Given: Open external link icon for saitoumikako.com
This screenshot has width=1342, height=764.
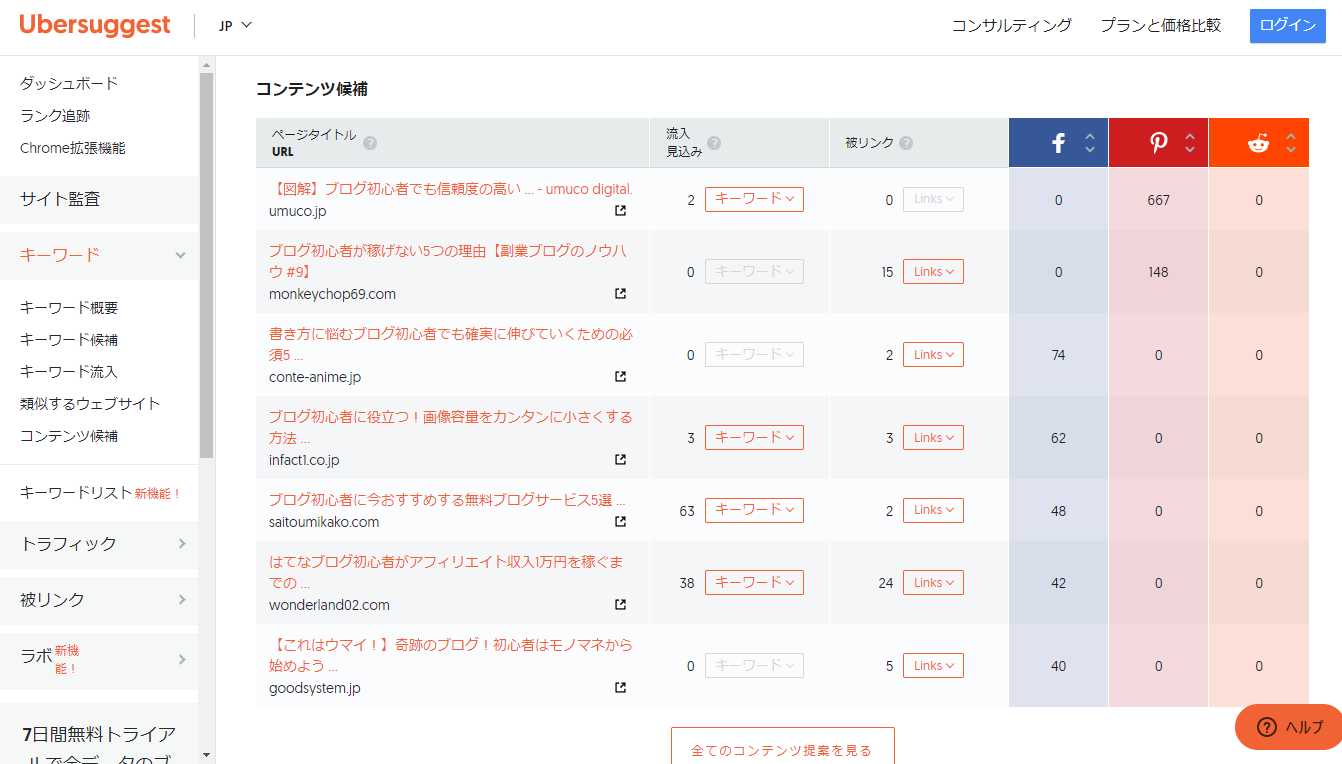Looking at the screenshot, I should [x=620, y=522].
